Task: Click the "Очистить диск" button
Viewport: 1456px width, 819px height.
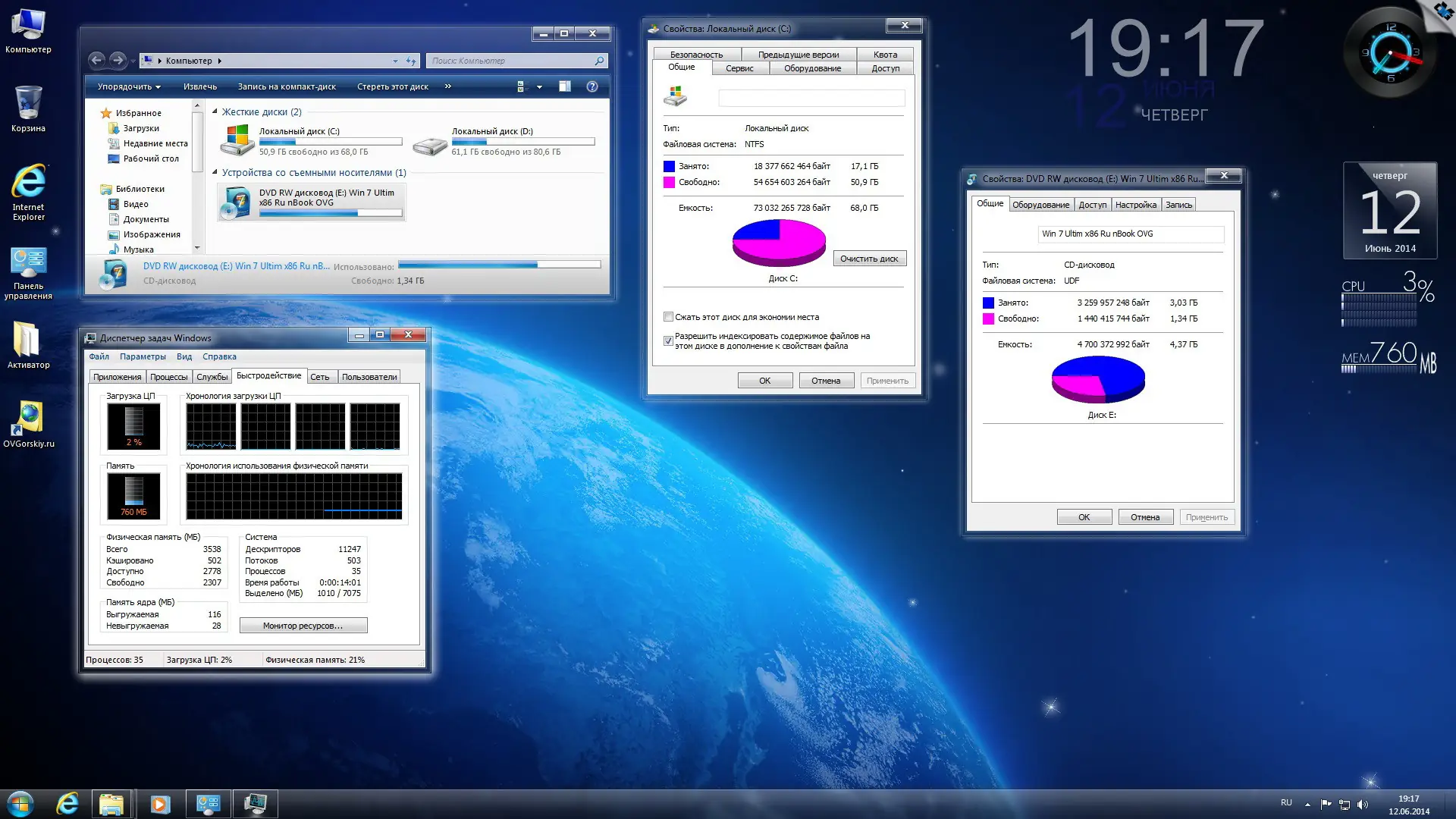Action: tap(869, 259)
